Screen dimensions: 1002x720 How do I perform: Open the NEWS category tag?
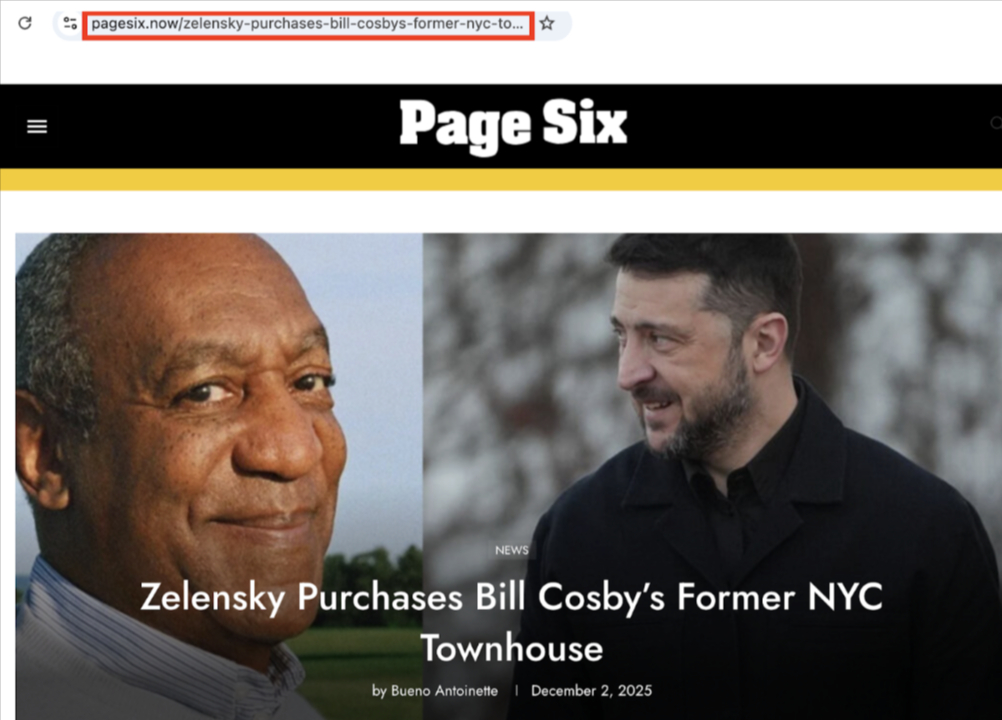[x=512, y=550]
